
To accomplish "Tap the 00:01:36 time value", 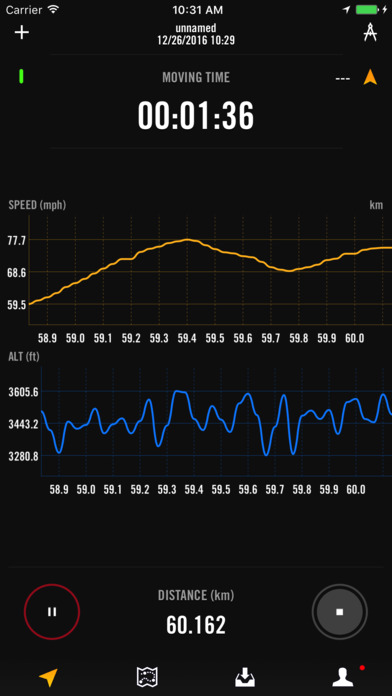I will pos(196,115).
